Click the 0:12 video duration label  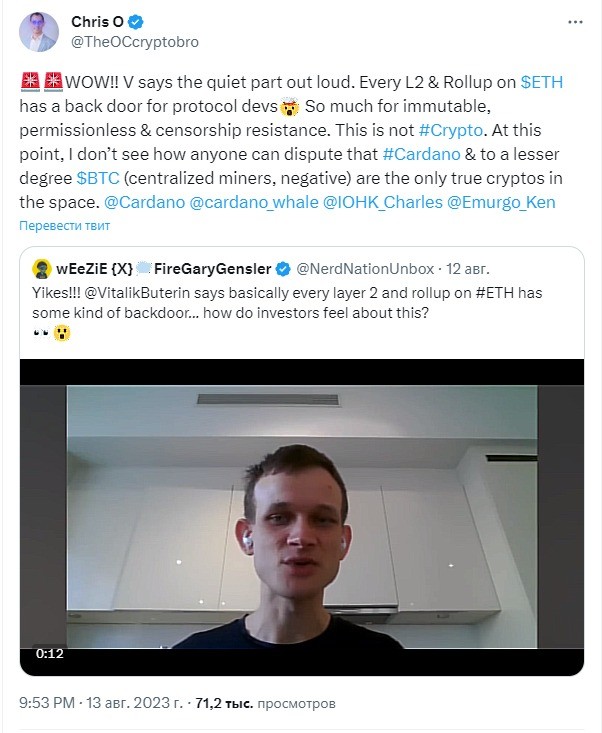pos(50,654)
